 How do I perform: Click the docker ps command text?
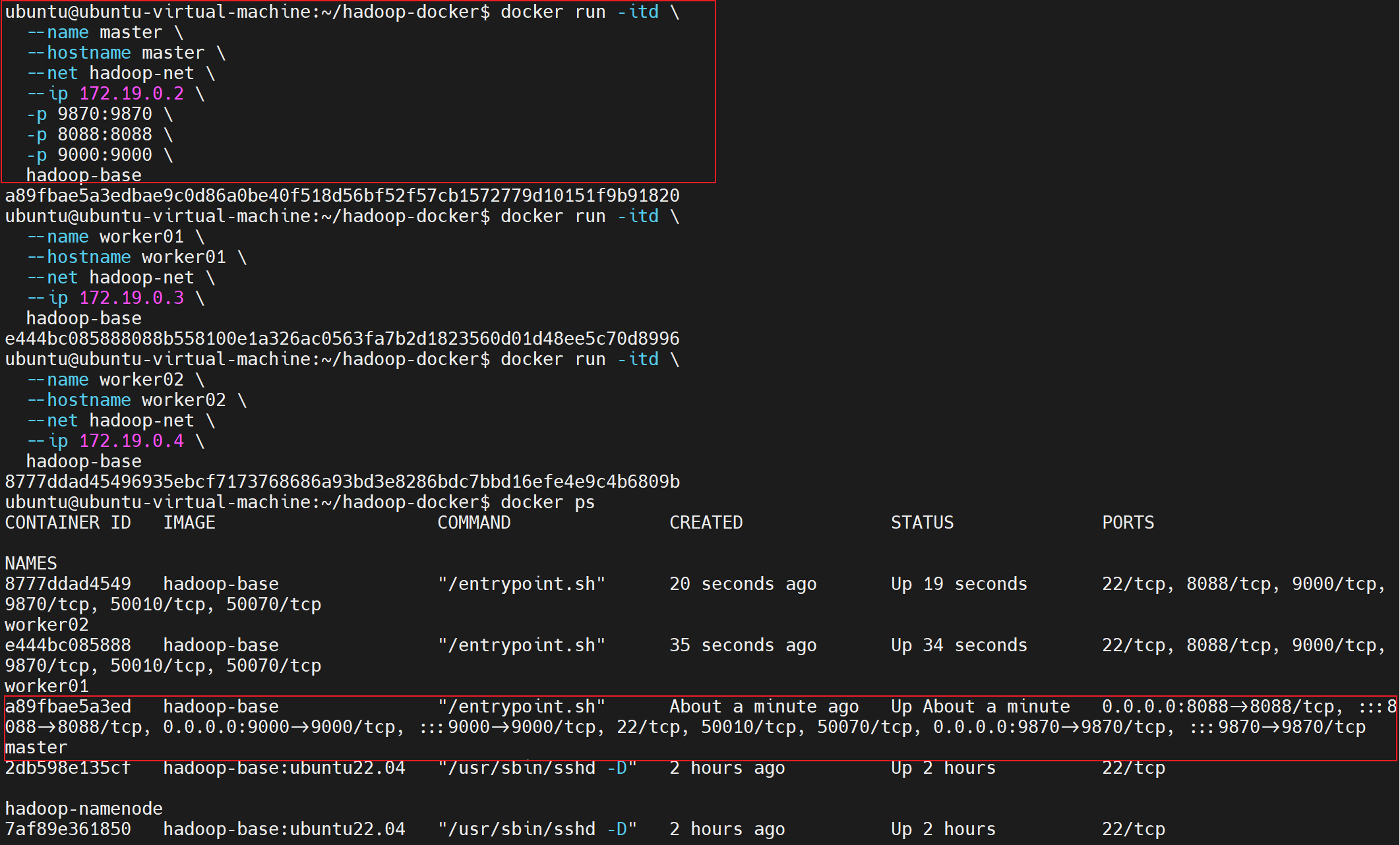(x=547, y=502)
